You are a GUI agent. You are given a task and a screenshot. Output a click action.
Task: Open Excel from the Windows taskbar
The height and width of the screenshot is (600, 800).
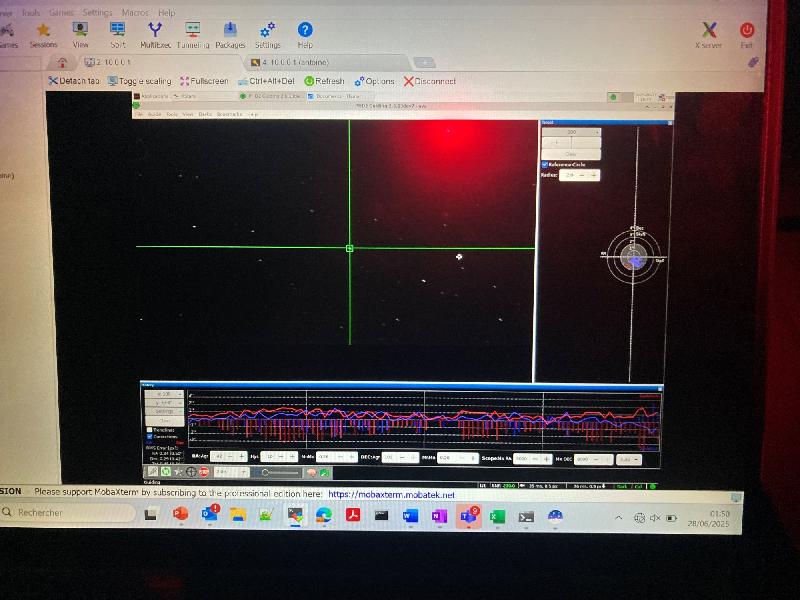[x=497, y=516]
